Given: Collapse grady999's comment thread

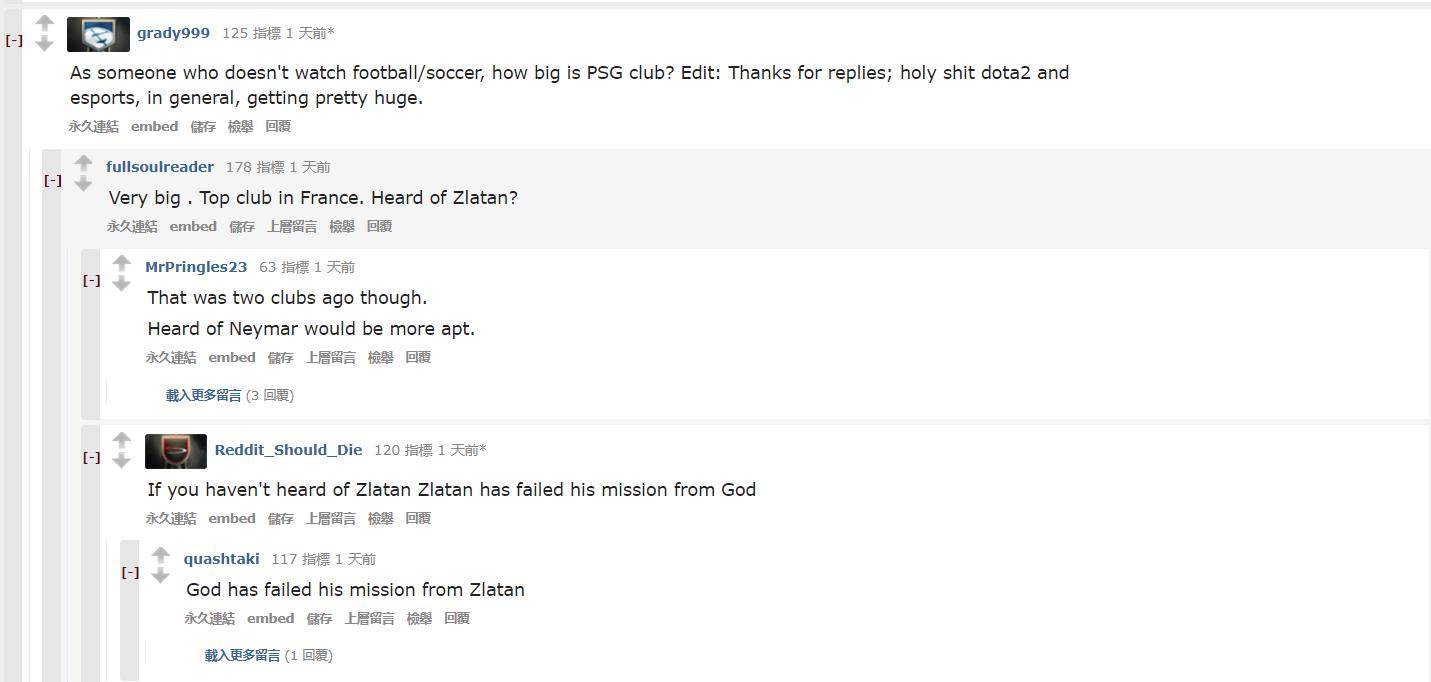Looking at the screenshot, I should click(x=14, y=41).
